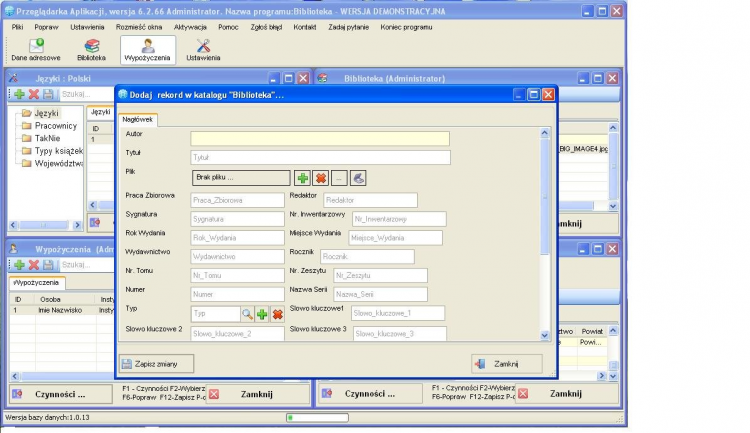Click the Miejsce Wydania input field
The width and height of the screenshot is (750, 433).
click(396, 238)
